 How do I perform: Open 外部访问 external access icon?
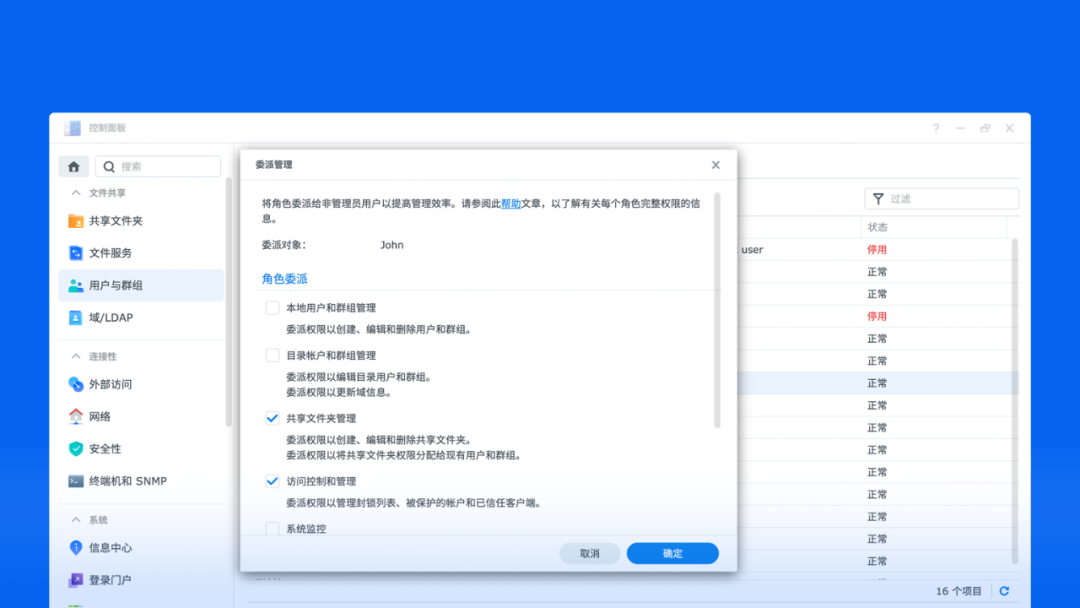tap(76, 384)
